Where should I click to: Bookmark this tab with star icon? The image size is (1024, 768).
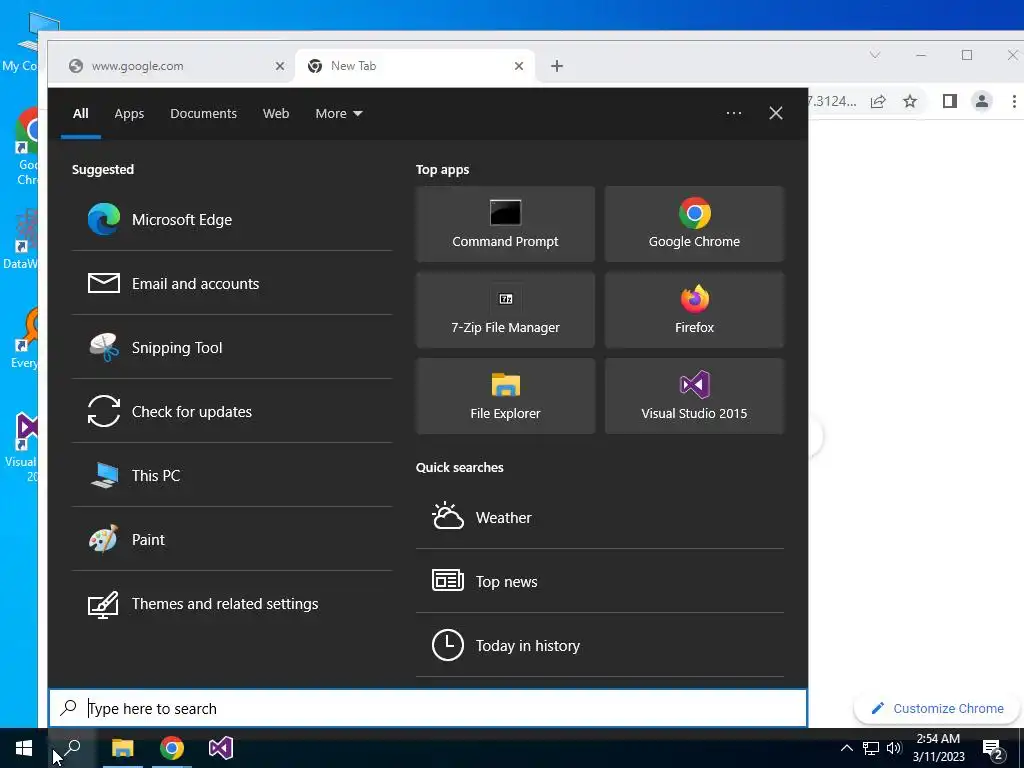[x=910, y=101]
